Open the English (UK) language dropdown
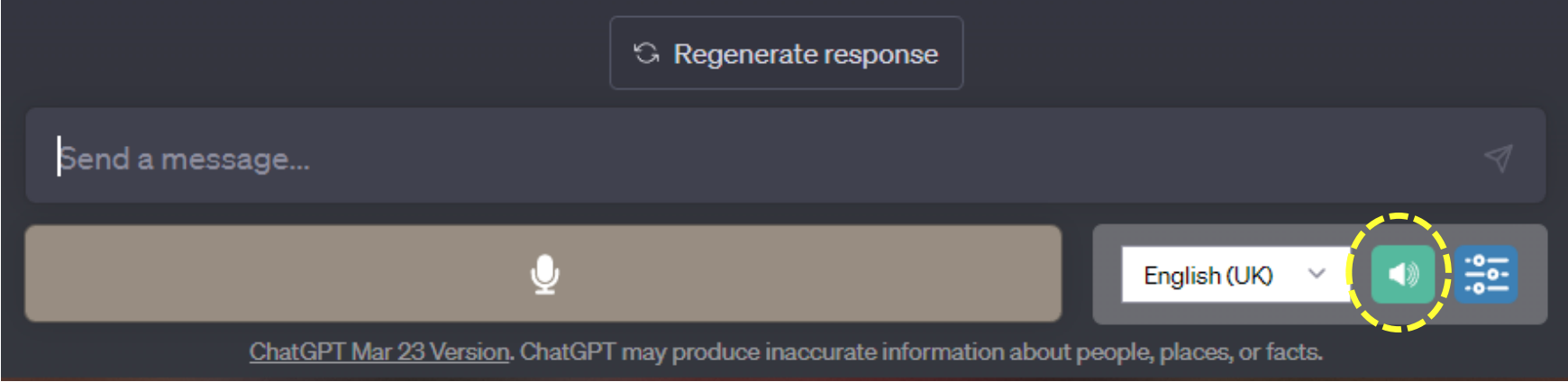1568x391 pixels. click(x=1238, y=274)
